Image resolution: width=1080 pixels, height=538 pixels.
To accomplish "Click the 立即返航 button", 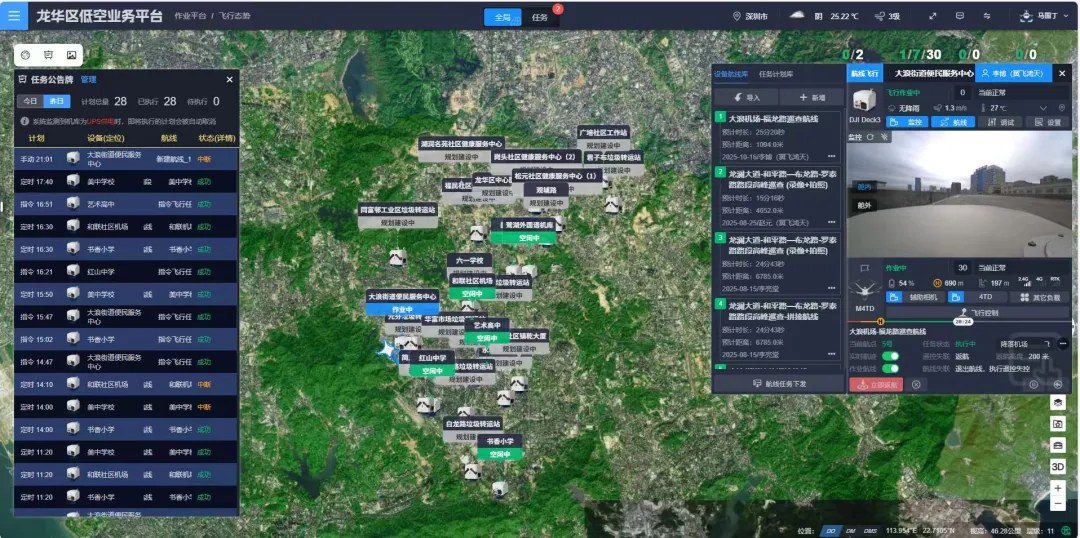I will tap(875, 384).
